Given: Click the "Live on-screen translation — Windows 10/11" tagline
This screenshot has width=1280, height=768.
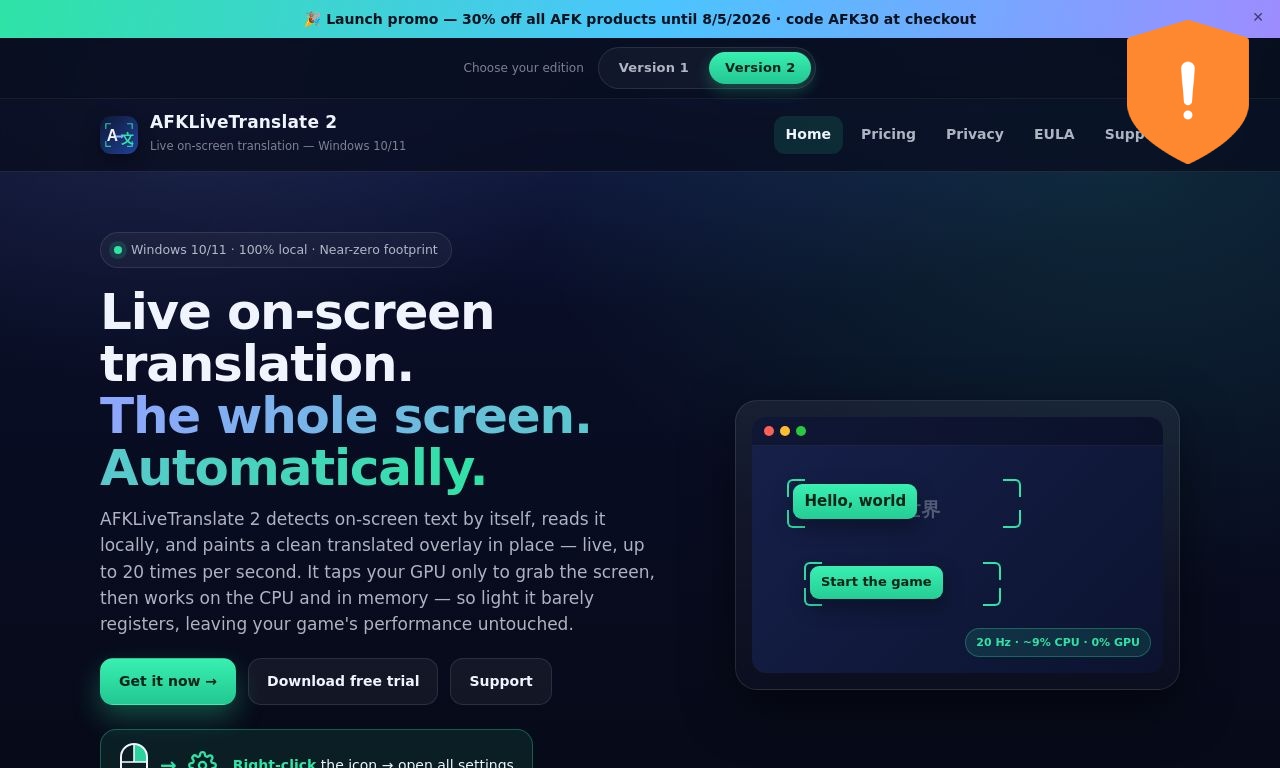Looking at the screenshot, I should [x=278, y=146].
